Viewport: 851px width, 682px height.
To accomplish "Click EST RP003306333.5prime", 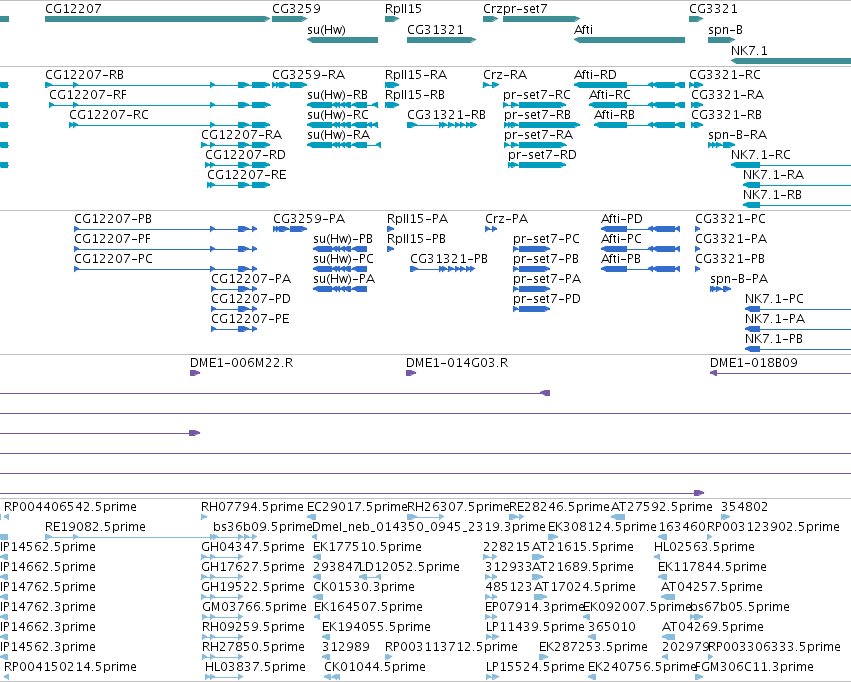I will pos(774,647).
